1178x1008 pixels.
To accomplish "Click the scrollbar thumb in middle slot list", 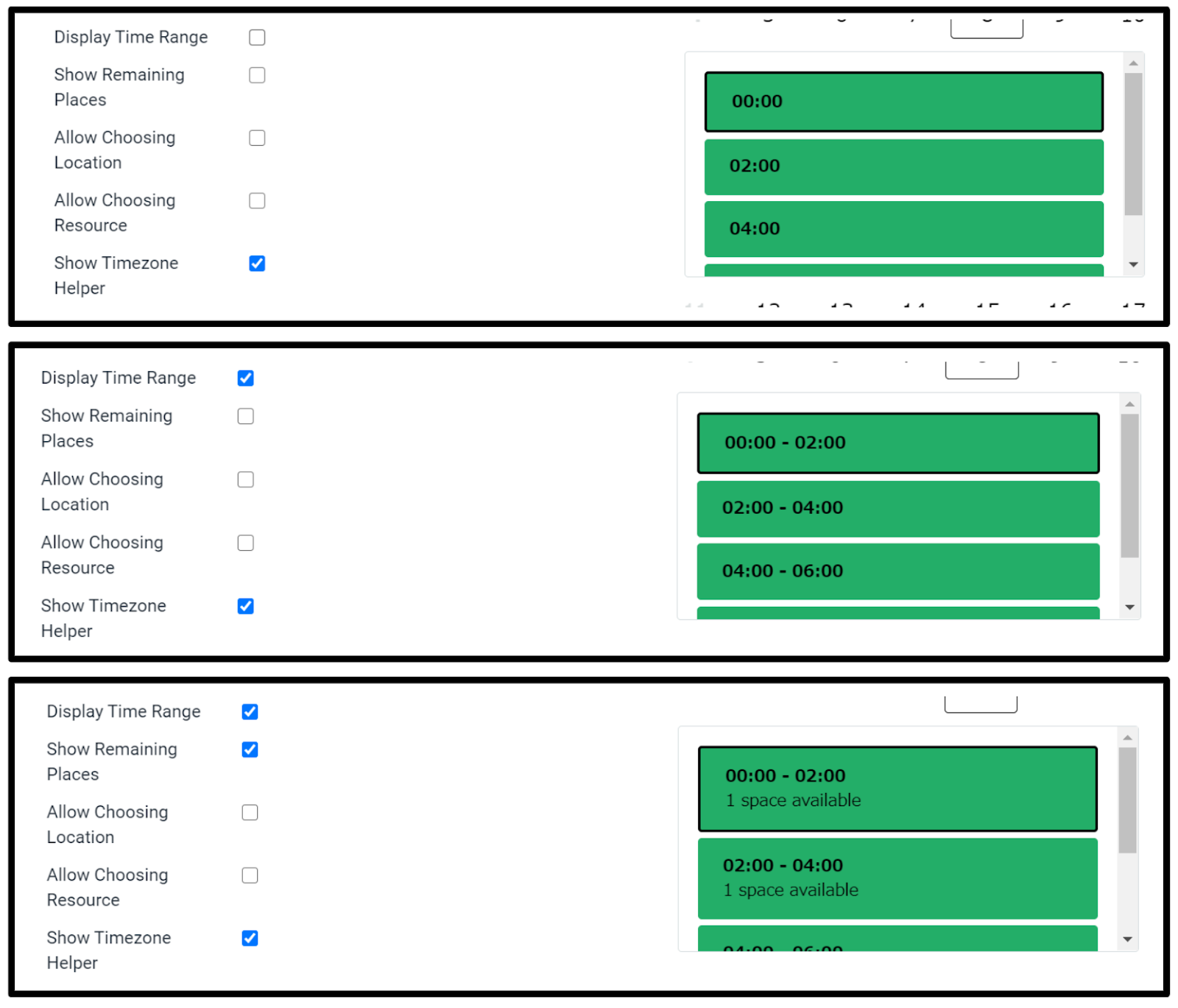I will coord(1130,486).
